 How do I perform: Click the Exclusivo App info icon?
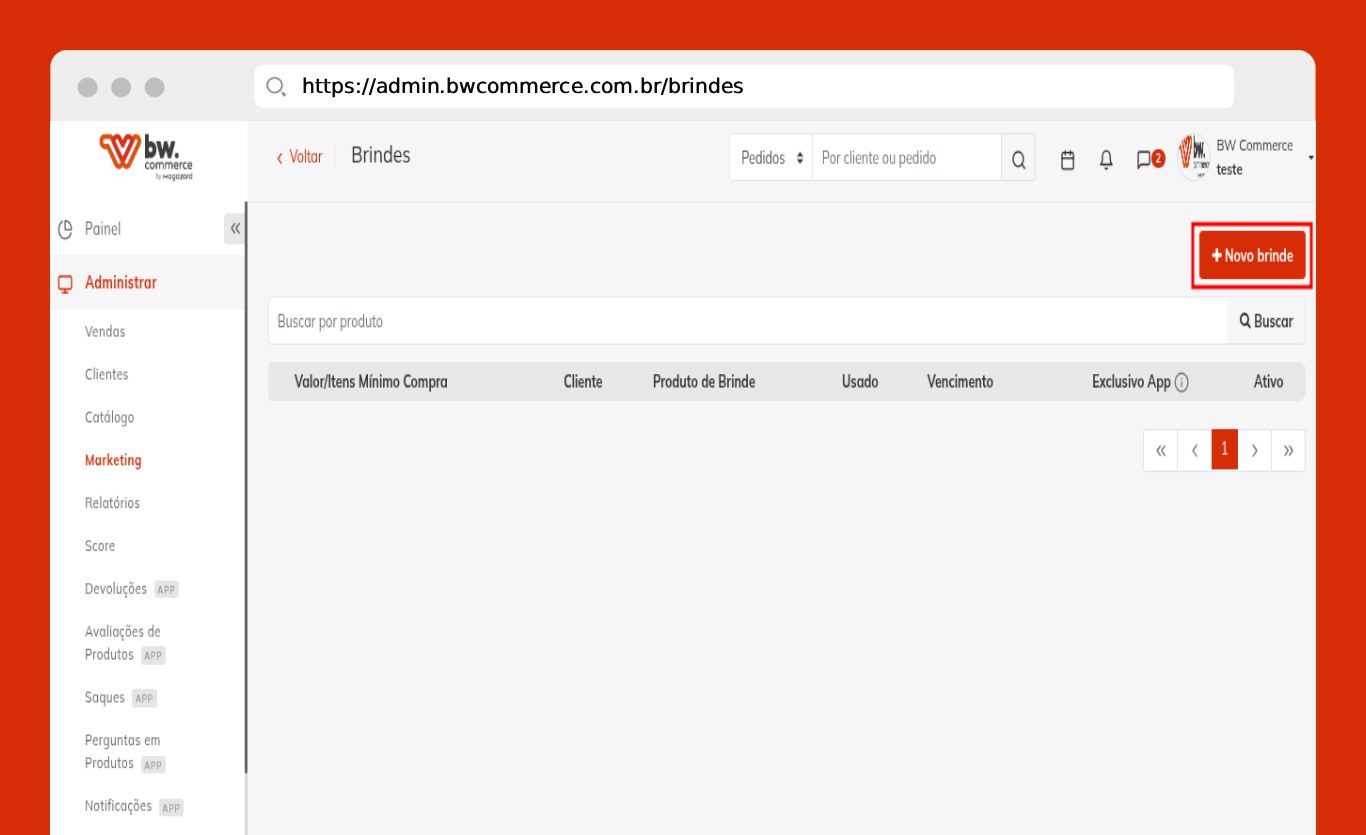[1182, 382]
